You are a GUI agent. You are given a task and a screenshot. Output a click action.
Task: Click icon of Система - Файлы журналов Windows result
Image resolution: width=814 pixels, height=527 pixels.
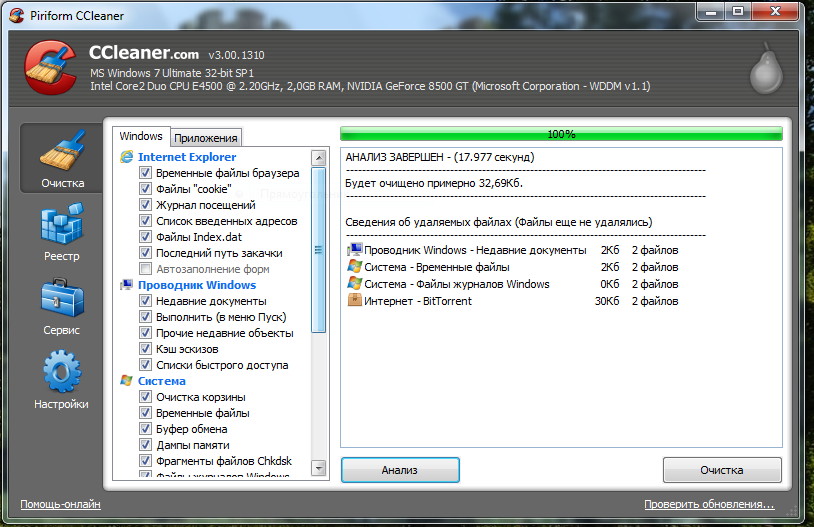pos(355,284)
